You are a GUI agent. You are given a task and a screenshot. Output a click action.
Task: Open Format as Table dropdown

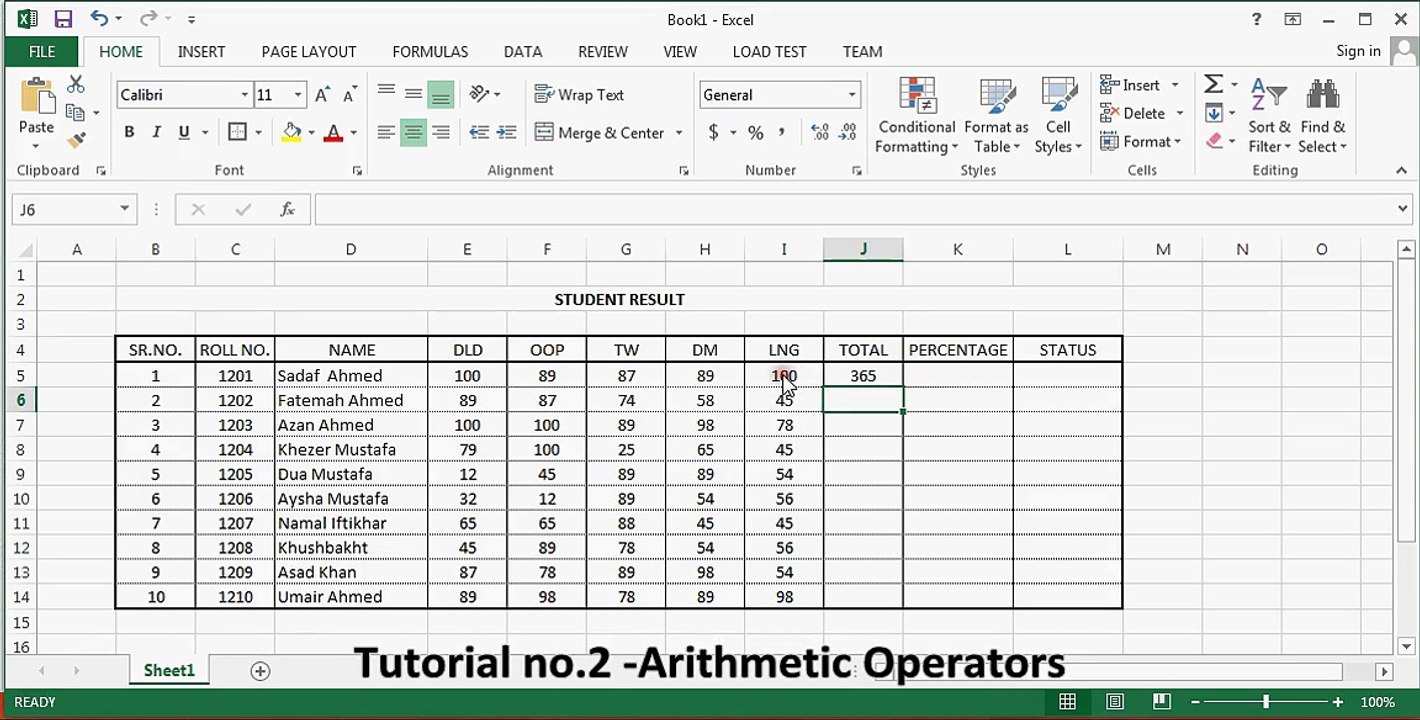pyautogui.click(x=996, y=115)
